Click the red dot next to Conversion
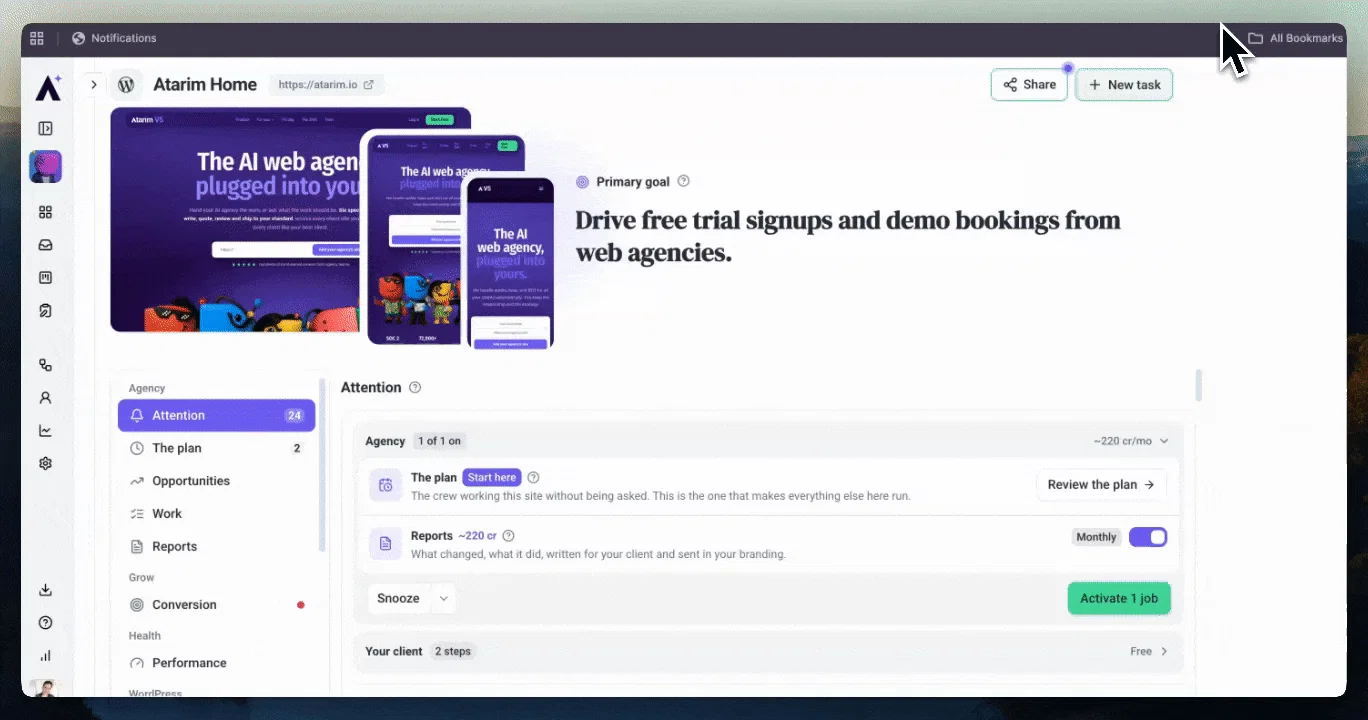This screenshot has height=720, width=1368. 301,605
